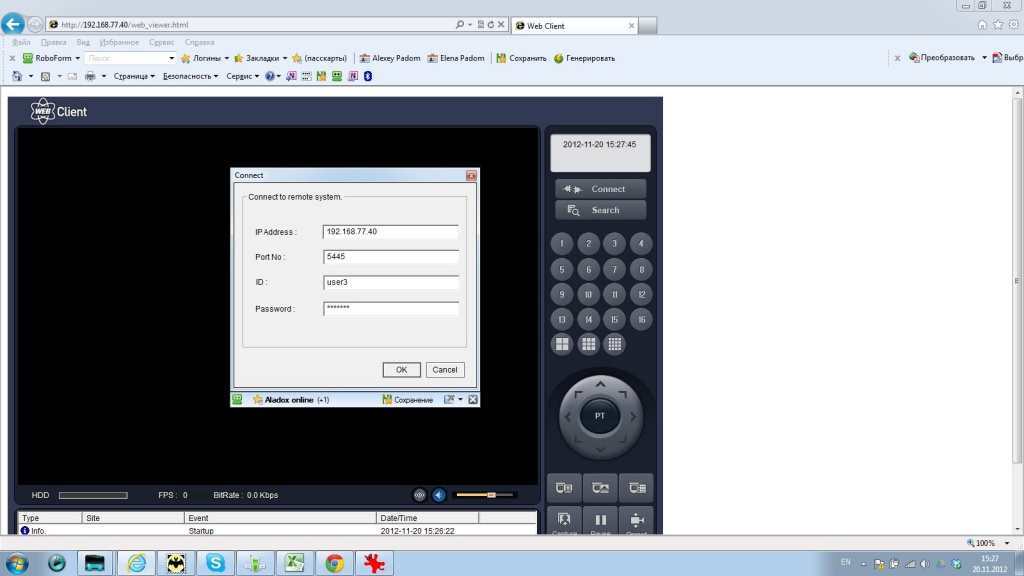The width and height of the screenshot is (1024, 576).
Task: Toggle the microphone audio button
Action: tap(420, 495)
